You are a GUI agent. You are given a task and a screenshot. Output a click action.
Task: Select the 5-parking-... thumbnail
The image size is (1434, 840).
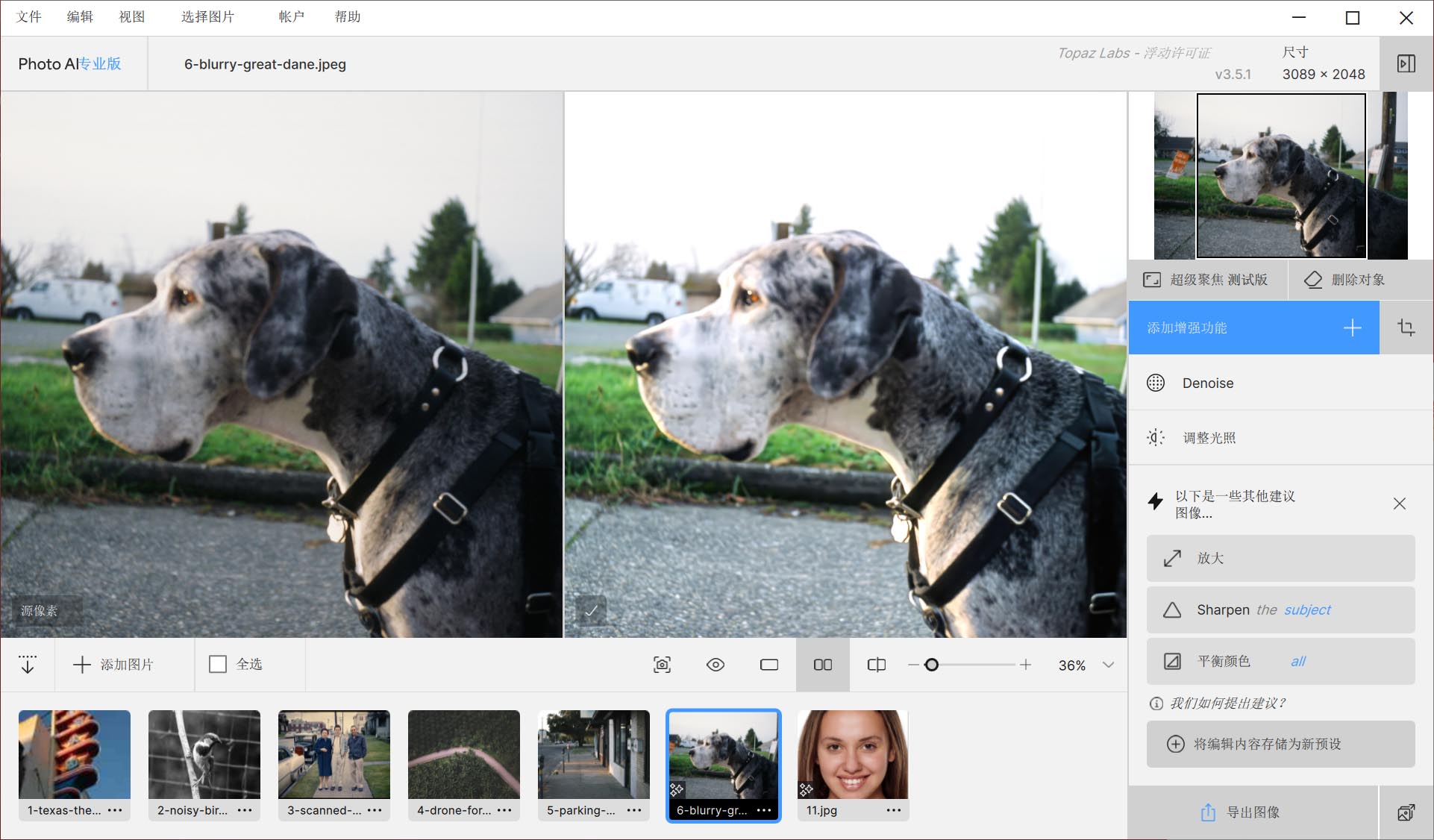point(594,754)
